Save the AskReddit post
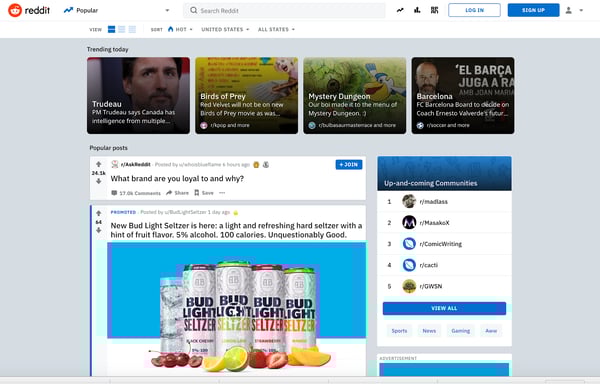The height and width of the screenshot is (384, 600). [204, 193]
